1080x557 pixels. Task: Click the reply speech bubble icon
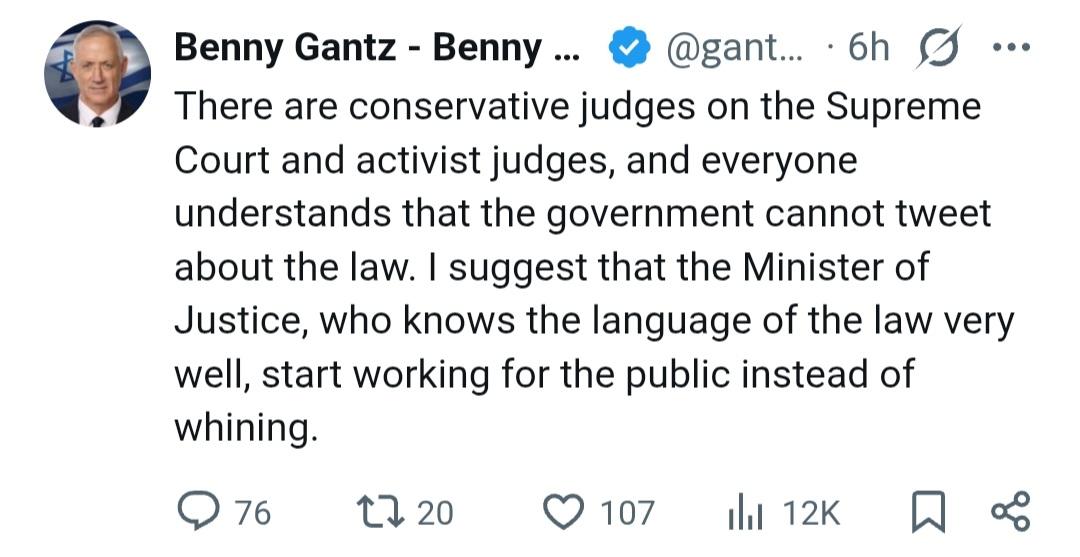tap(197, 512)
